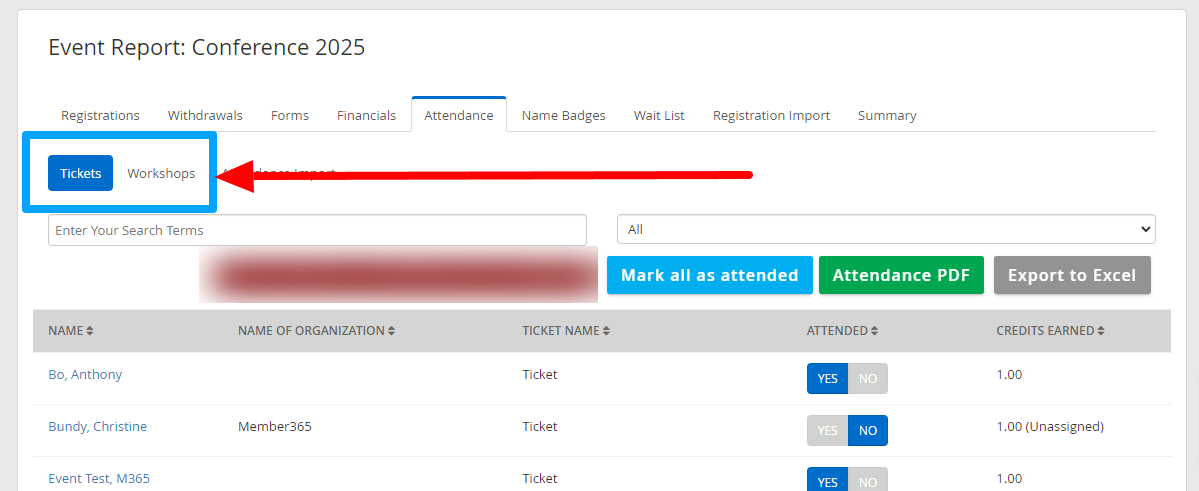Go to the Financials tab

(x=366, y=116)
